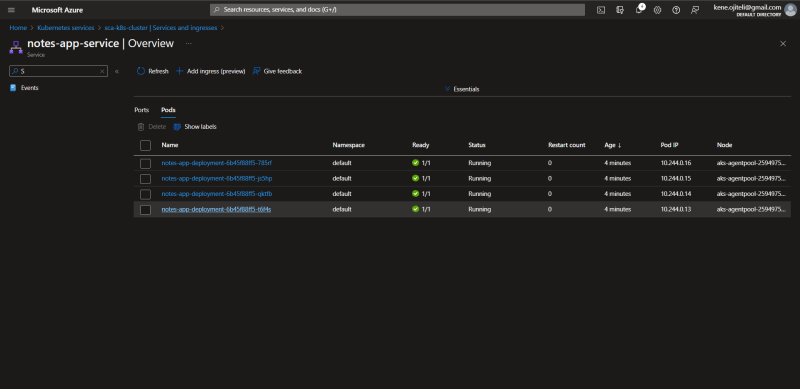Open the account avatar menu
Viewport: 800px width, 389px height.
pos(790,10)
